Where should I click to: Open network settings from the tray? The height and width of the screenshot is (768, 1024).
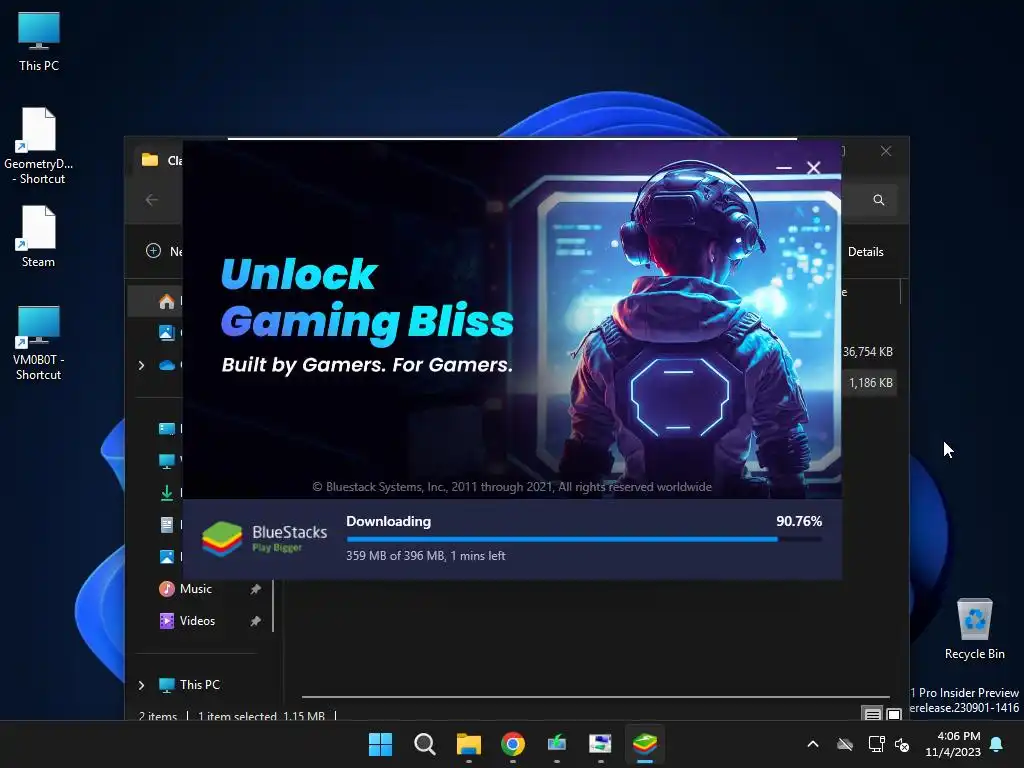pos(876,744)
